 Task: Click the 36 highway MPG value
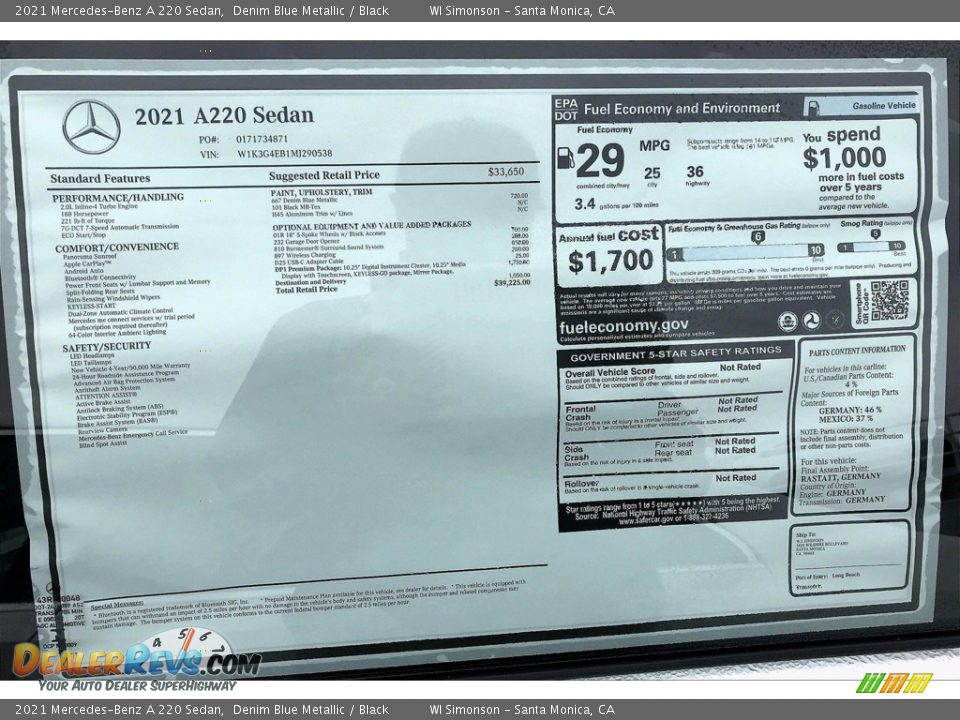point(695,171)
